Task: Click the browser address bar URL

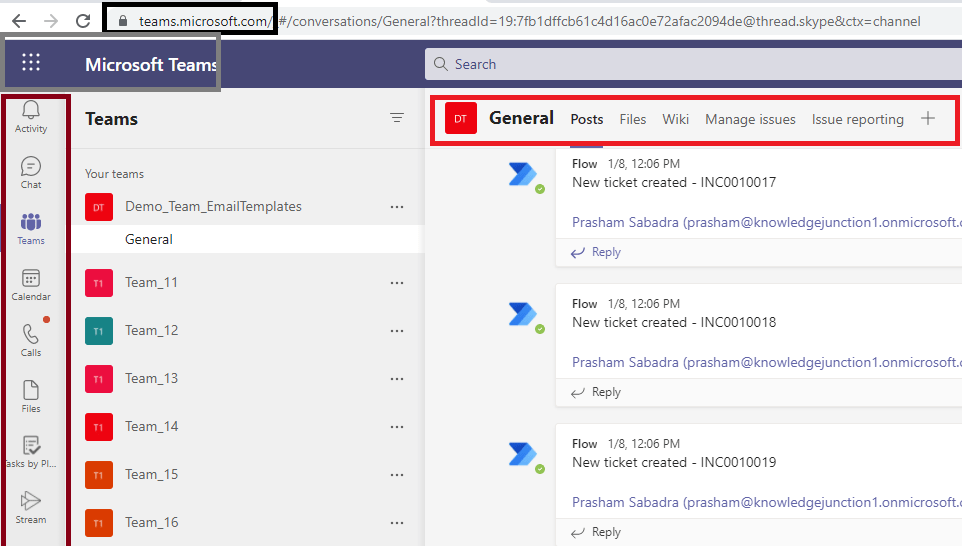Action: click(529, 21)
